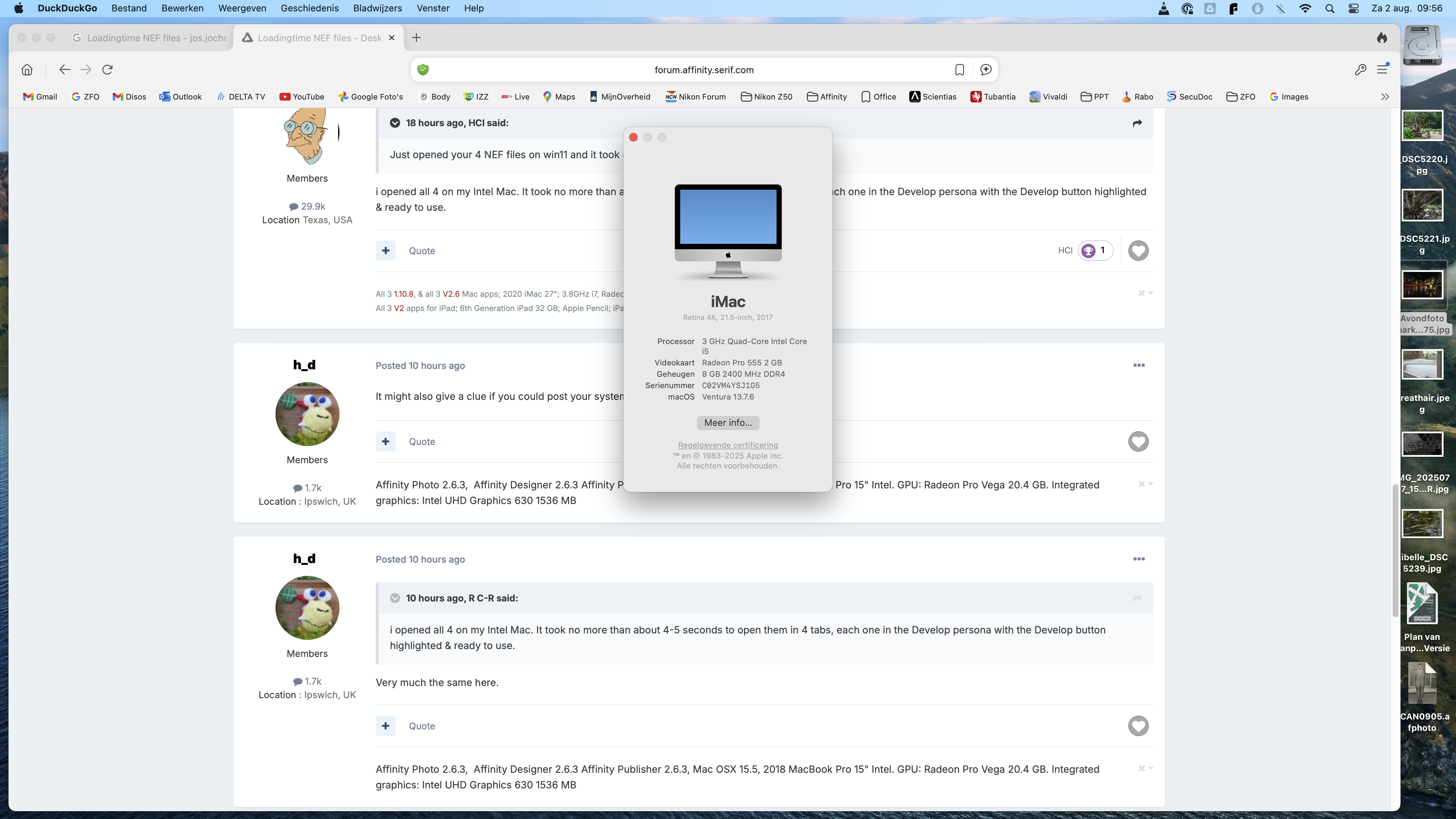The width and height of the screenshot is (1456, 819).
Task: Open the passwords key icon
Action: click(1360, 70)
